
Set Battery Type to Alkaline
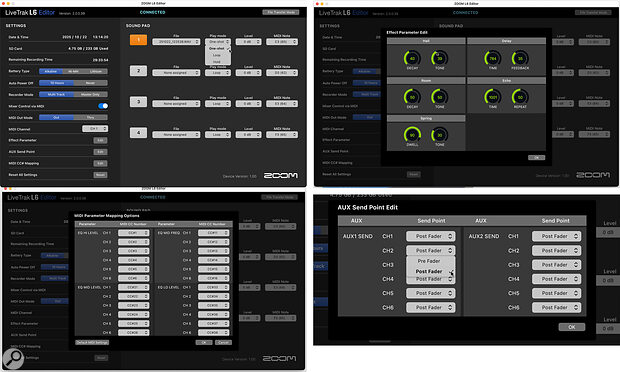[x=51, y=72]
